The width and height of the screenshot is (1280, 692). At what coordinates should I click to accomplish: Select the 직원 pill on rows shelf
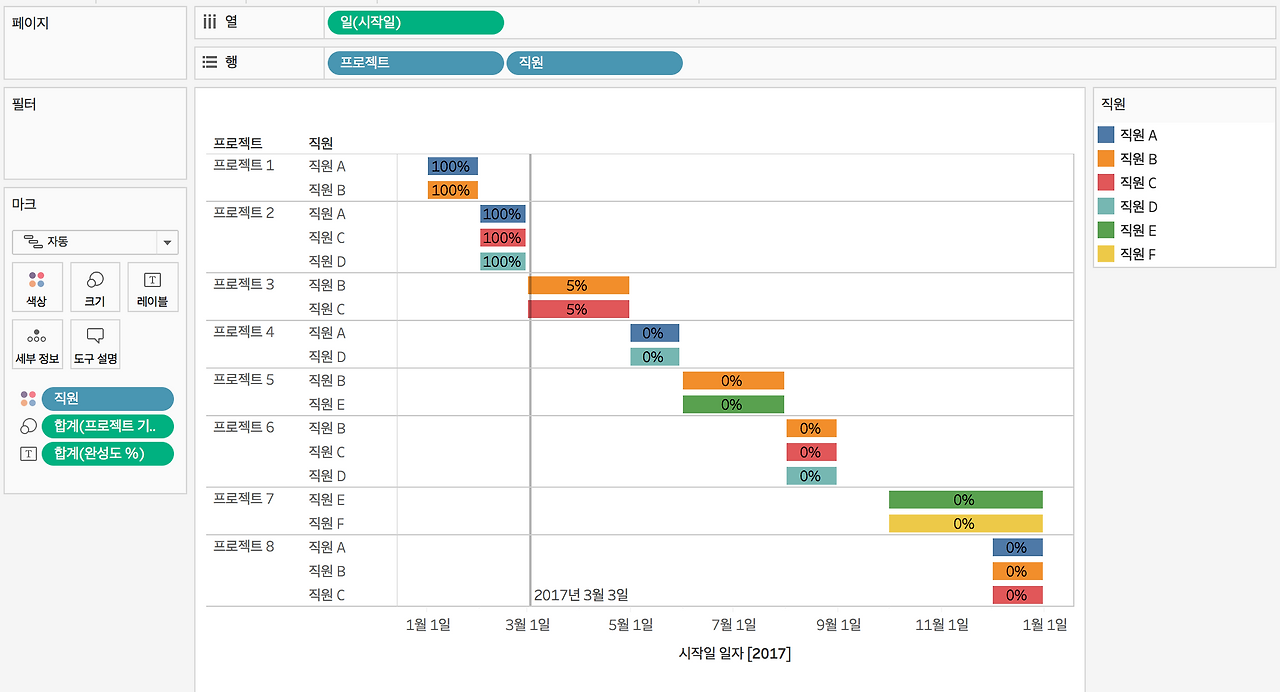pos(594,63)
